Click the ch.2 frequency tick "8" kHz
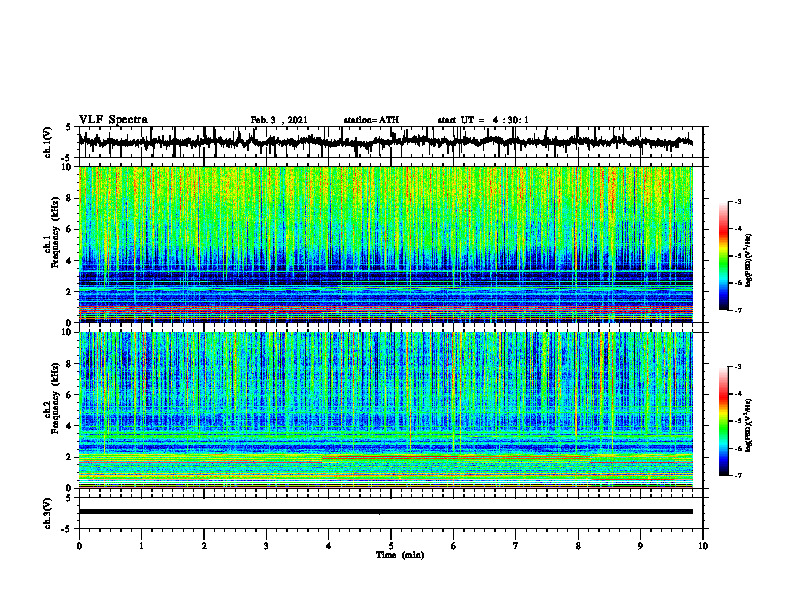 [71, 364]
